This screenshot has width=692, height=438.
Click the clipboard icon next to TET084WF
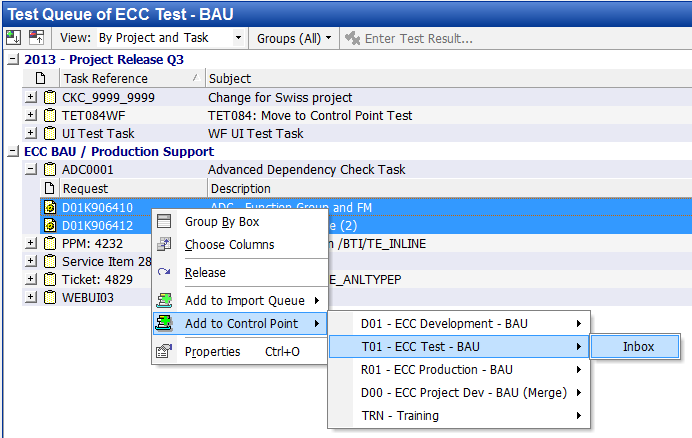[49, 116]
